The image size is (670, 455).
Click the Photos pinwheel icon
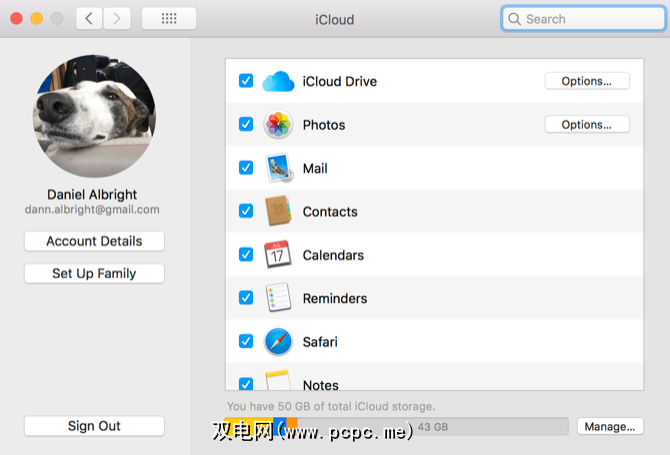tap(278, 124)
